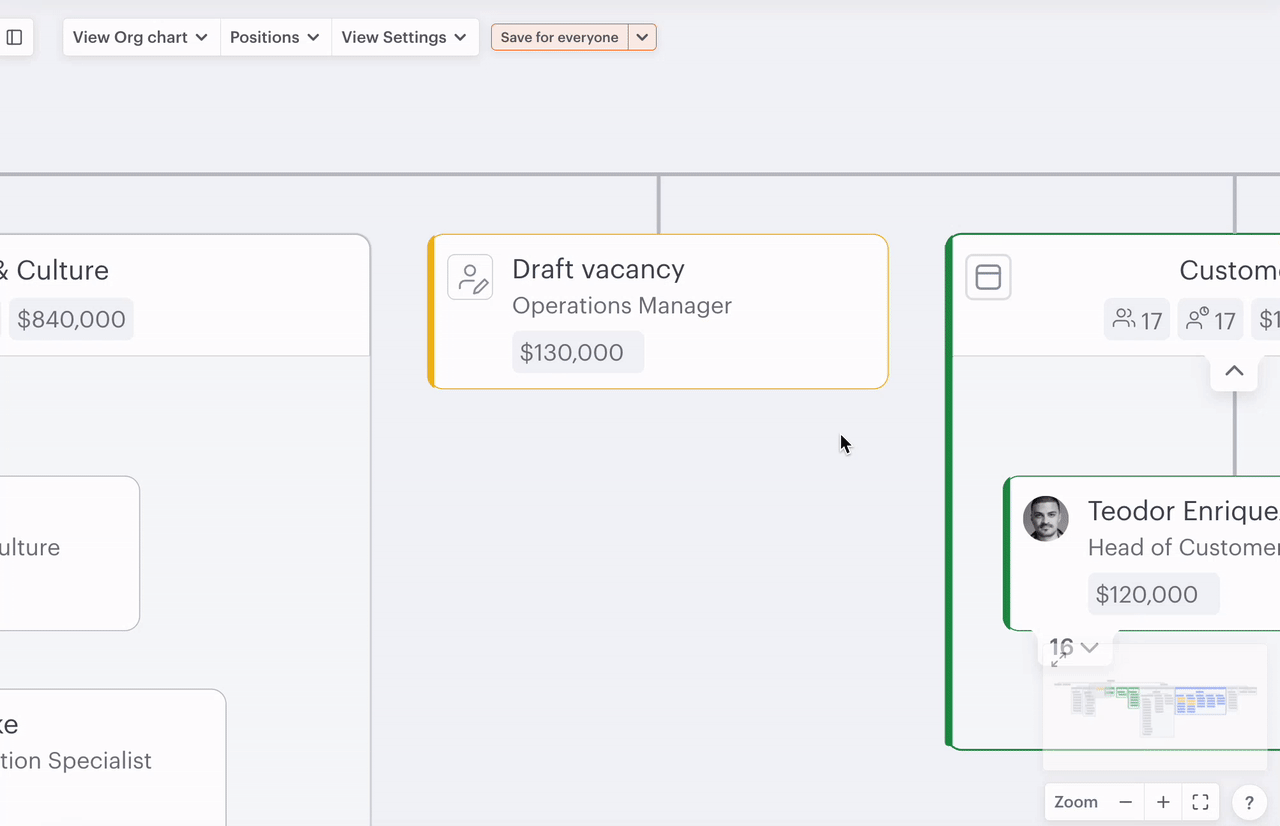Click the minimap resize arrows icon
The height and width of the screenshot is (826, 1280).
click(1058, 660)
